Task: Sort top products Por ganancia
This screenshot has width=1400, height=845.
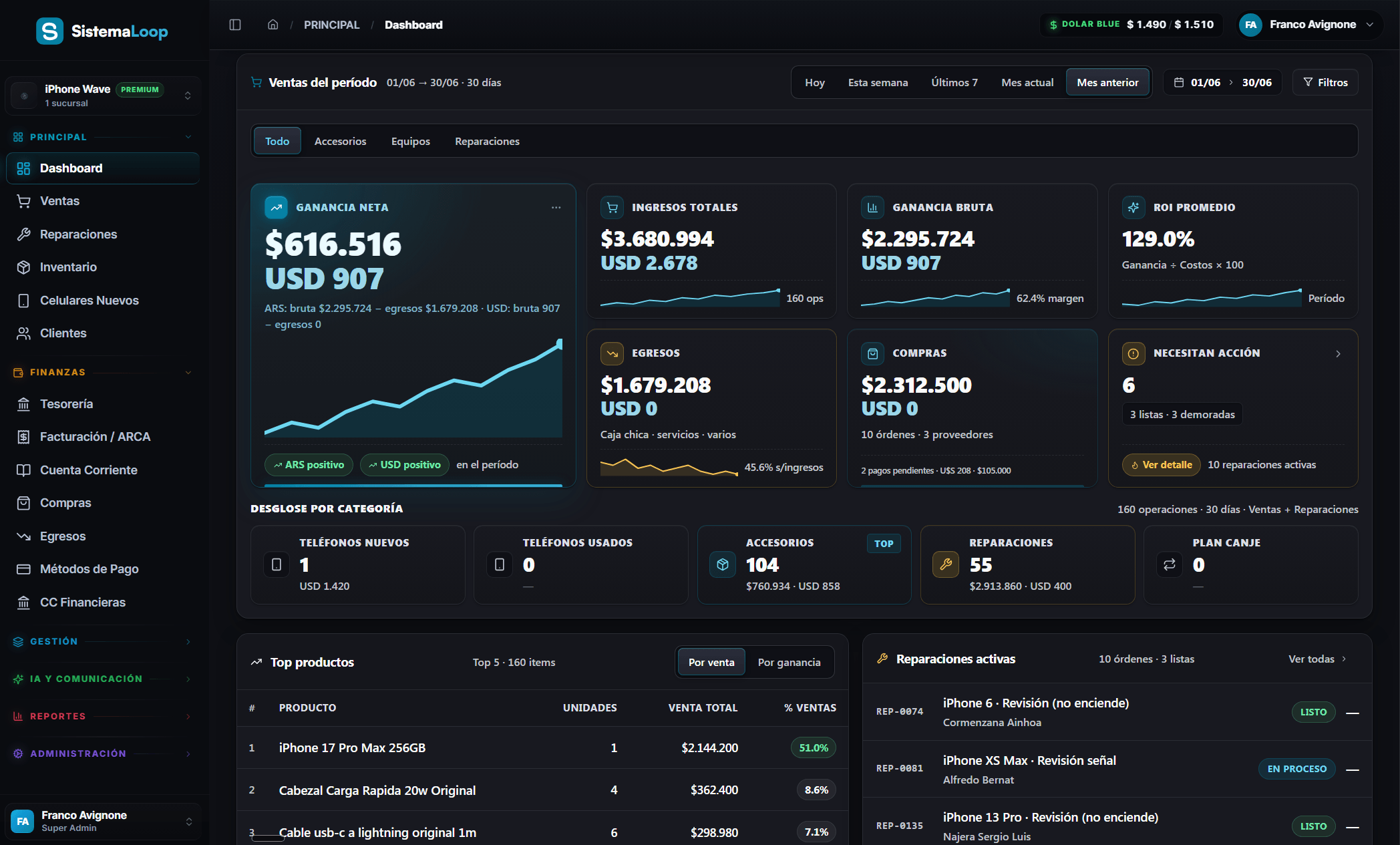Action: pyautogui.click(x=789, y=662)
